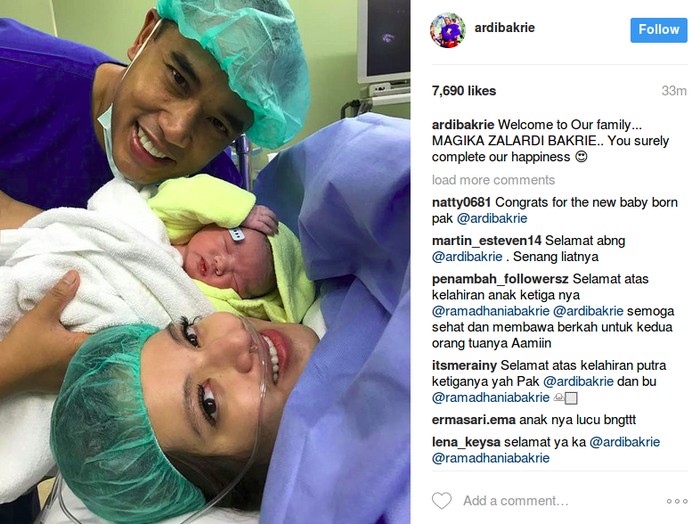The width and height of the screenshot is (700, 524).
Task: Open the three-dot more options menu
Action: (677, 501)
